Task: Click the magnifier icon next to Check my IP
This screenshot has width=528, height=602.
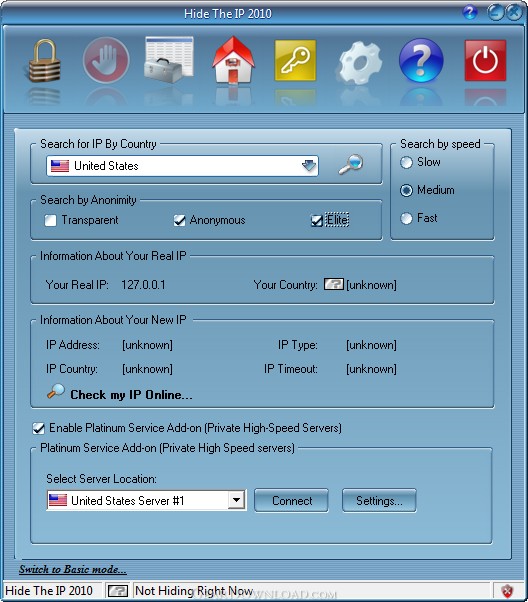Action: (x=56, y=392)
